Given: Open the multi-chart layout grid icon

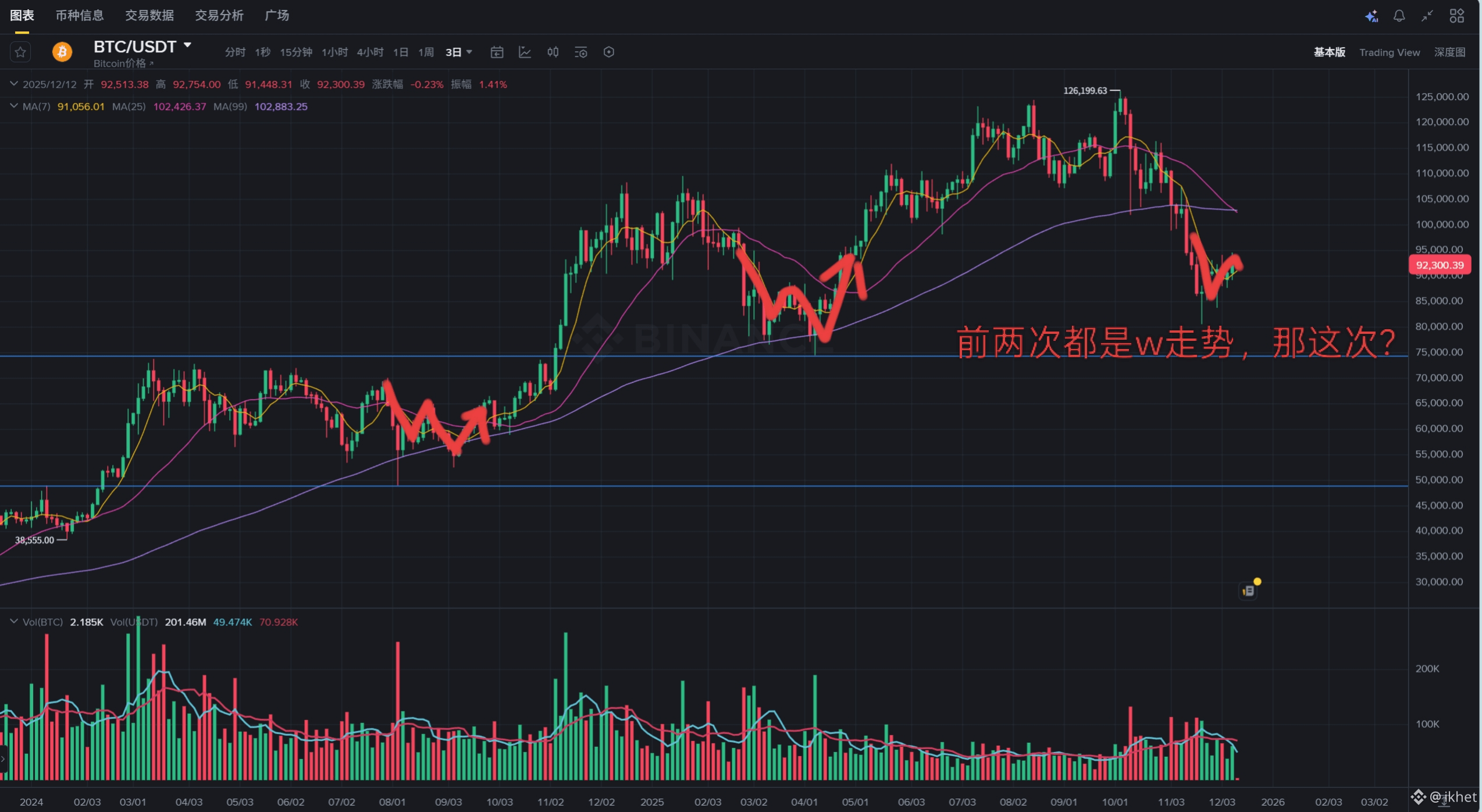Looking at the screenshot, I should pos(1456,16).
